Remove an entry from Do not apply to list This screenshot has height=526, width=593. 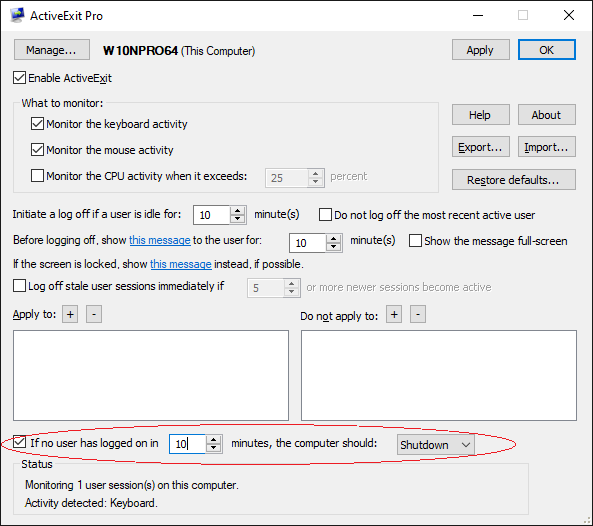pyautogui.click(x=418, y=314)
